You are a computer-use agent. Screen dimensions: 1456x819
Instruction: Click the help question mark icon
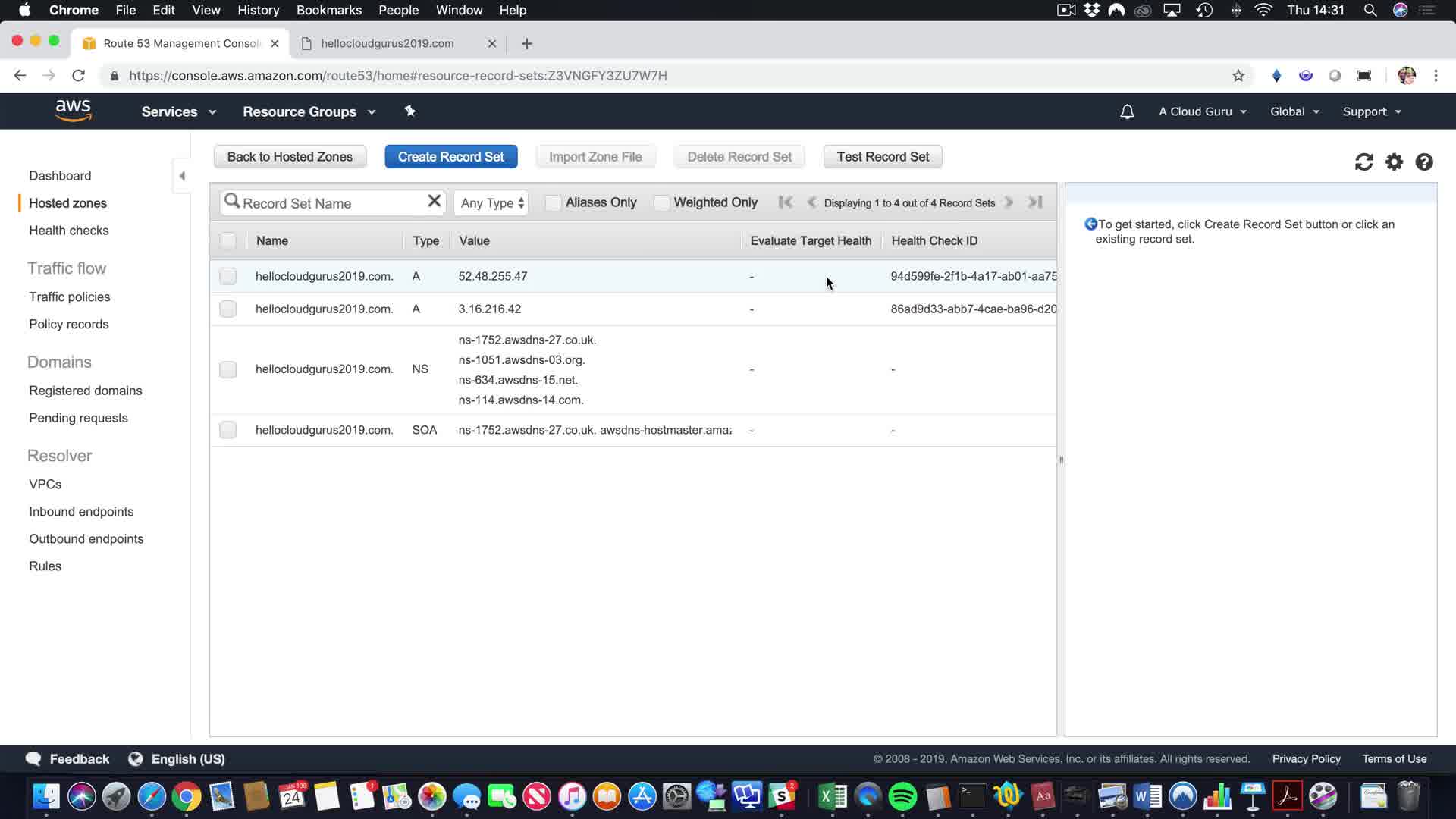point(1423,162)
